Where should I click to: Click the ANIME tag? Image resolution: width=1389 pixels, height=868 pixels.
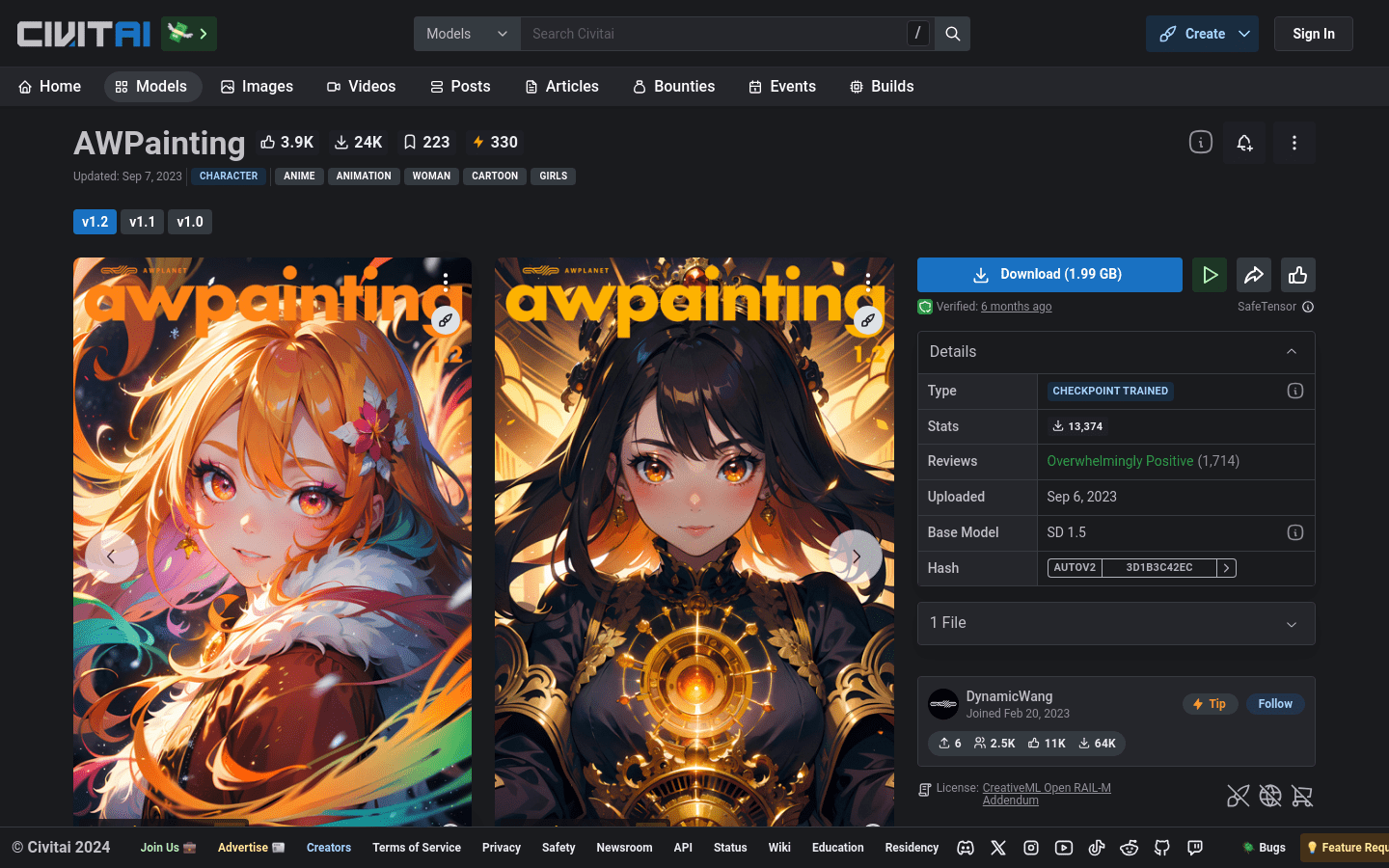click(299, 176)
